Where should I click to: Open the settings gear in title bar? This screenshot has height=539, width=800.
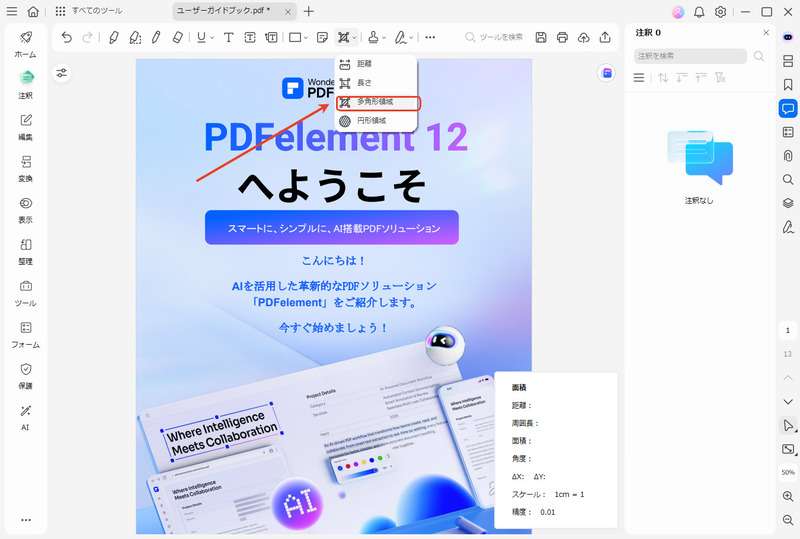coord(720,12)
